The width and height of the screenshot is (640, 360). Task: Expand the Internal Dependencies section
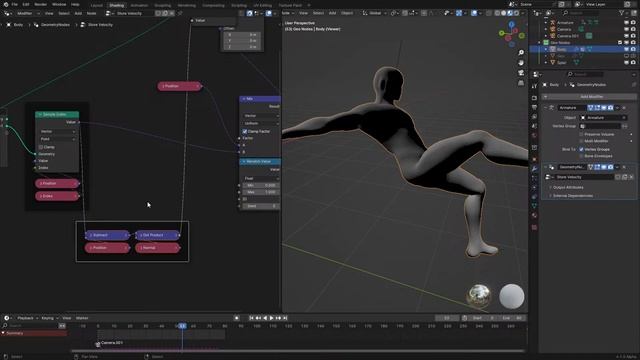point(571,196)
